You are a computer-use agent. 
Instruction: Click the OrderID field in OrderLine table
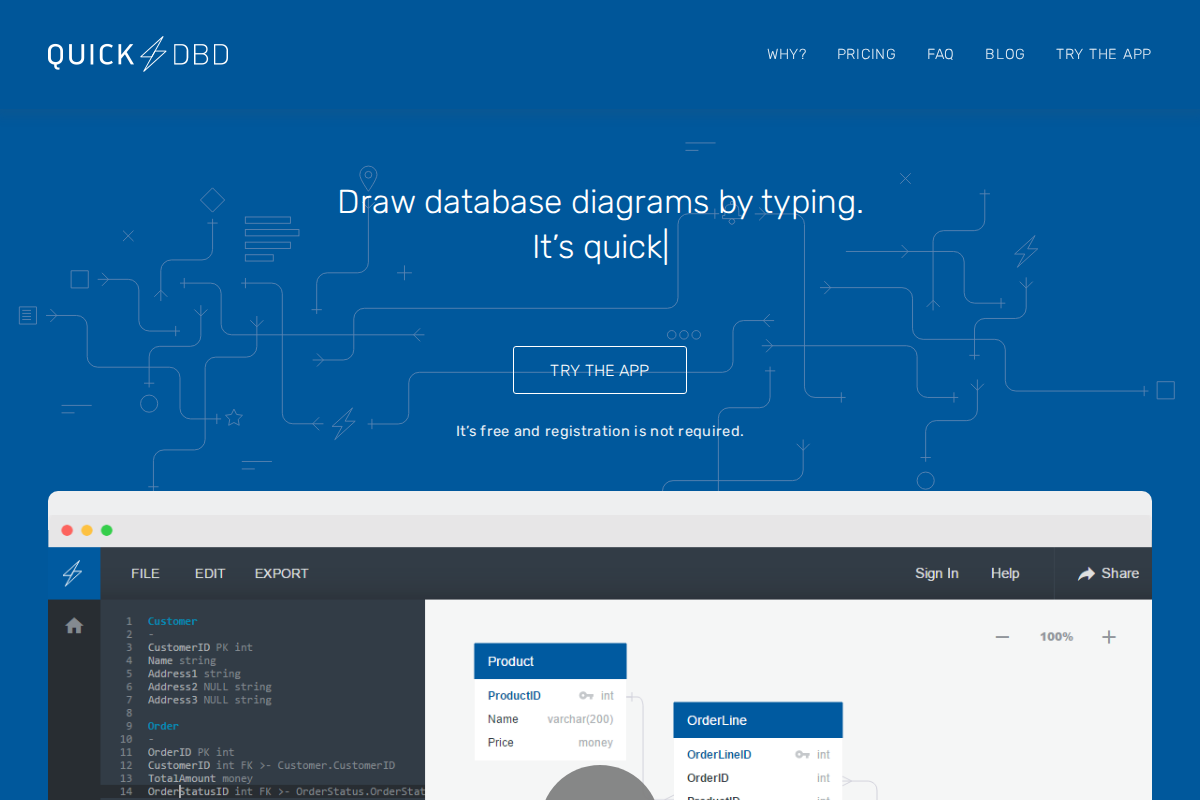758,778
